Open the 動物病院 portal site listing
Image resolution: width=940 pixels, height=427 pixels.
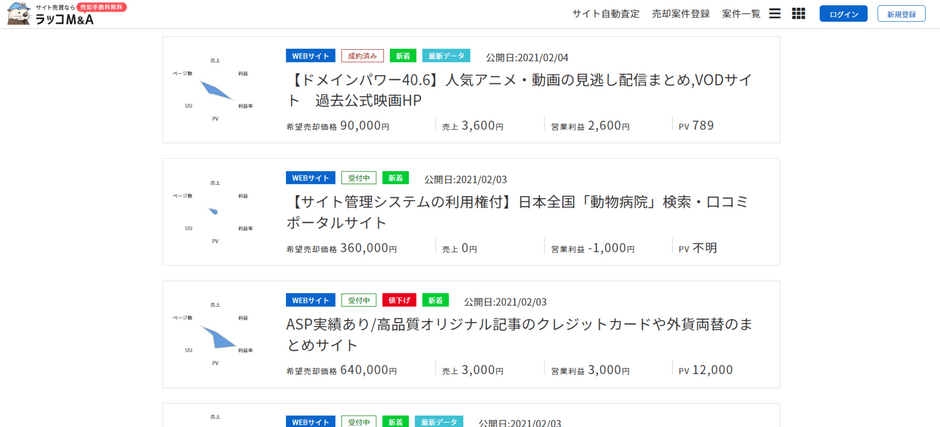(517, 212)
